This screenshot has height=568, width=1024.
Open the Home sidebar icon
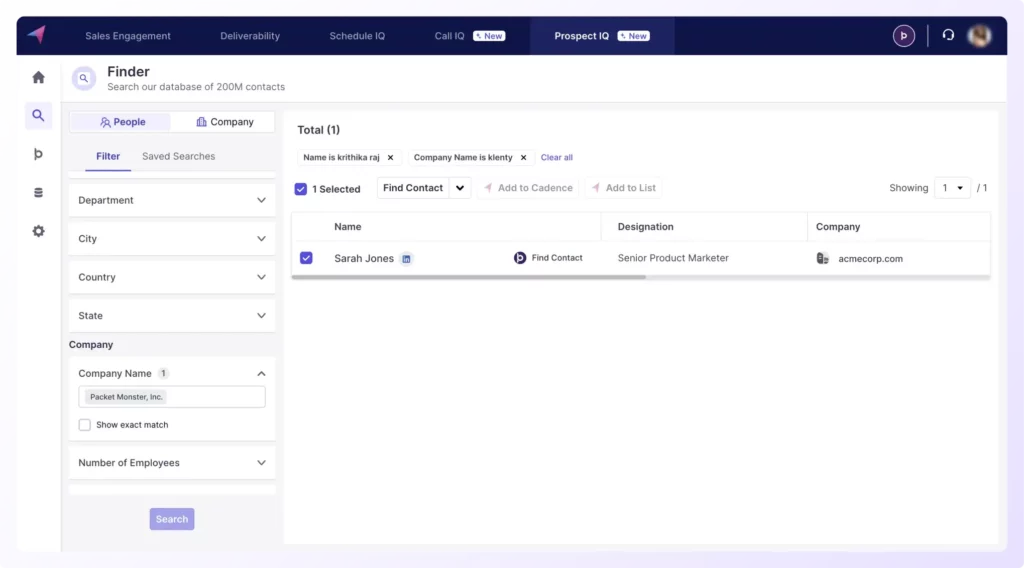(x=39, y=77)
